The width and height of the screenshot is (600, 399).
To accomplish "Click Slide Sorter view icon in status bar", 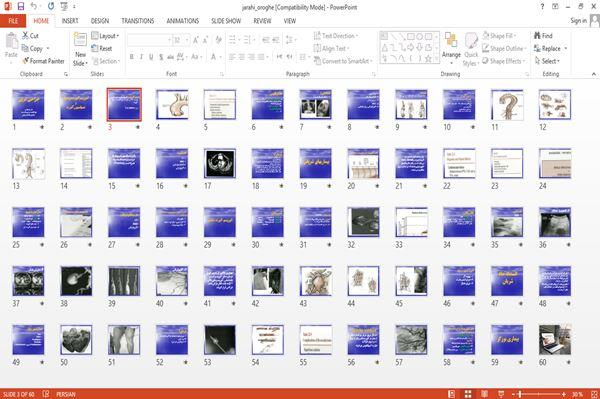I will click(468, 394).
